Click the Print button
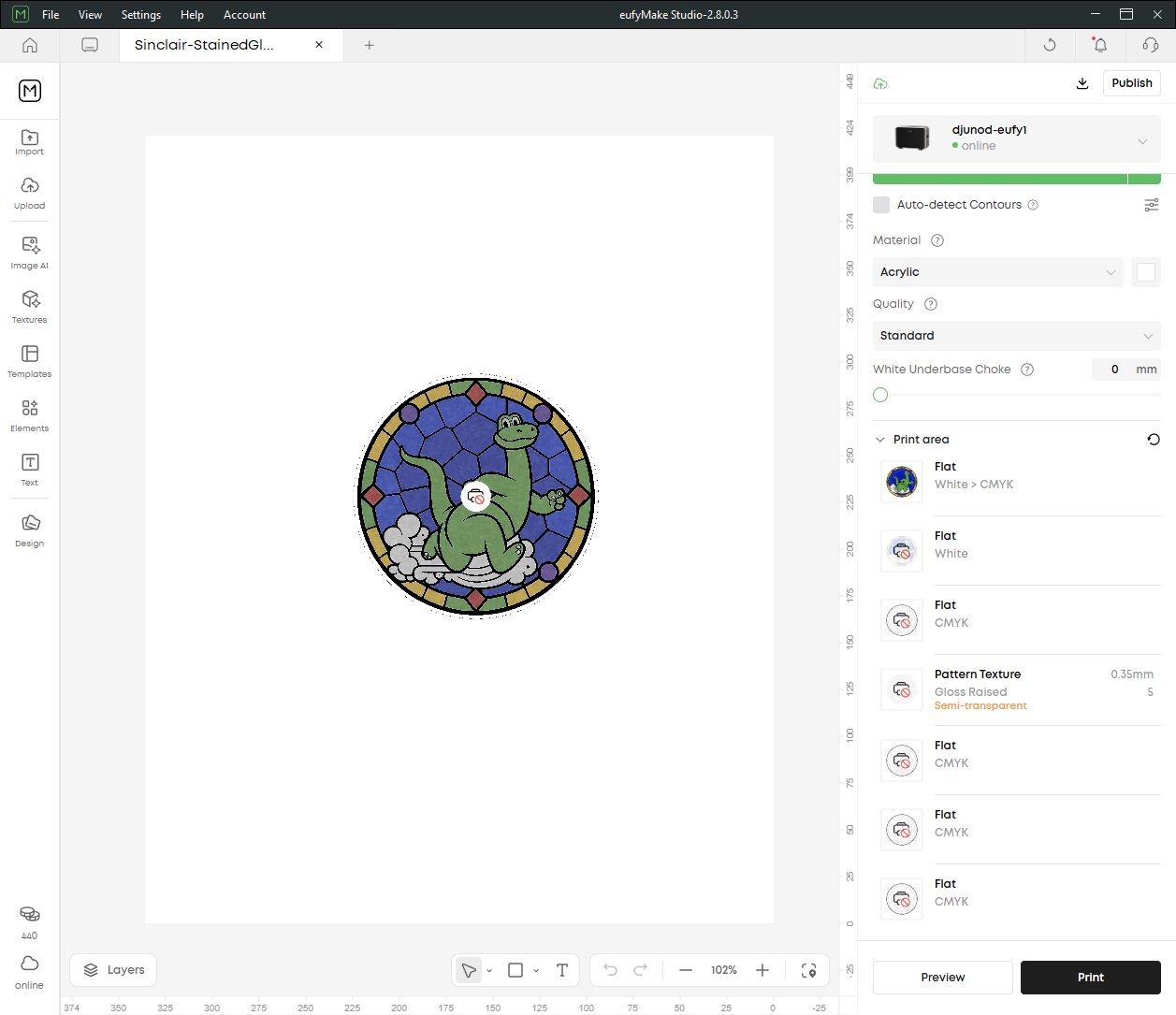1176x1015 pixels. 1091,978
